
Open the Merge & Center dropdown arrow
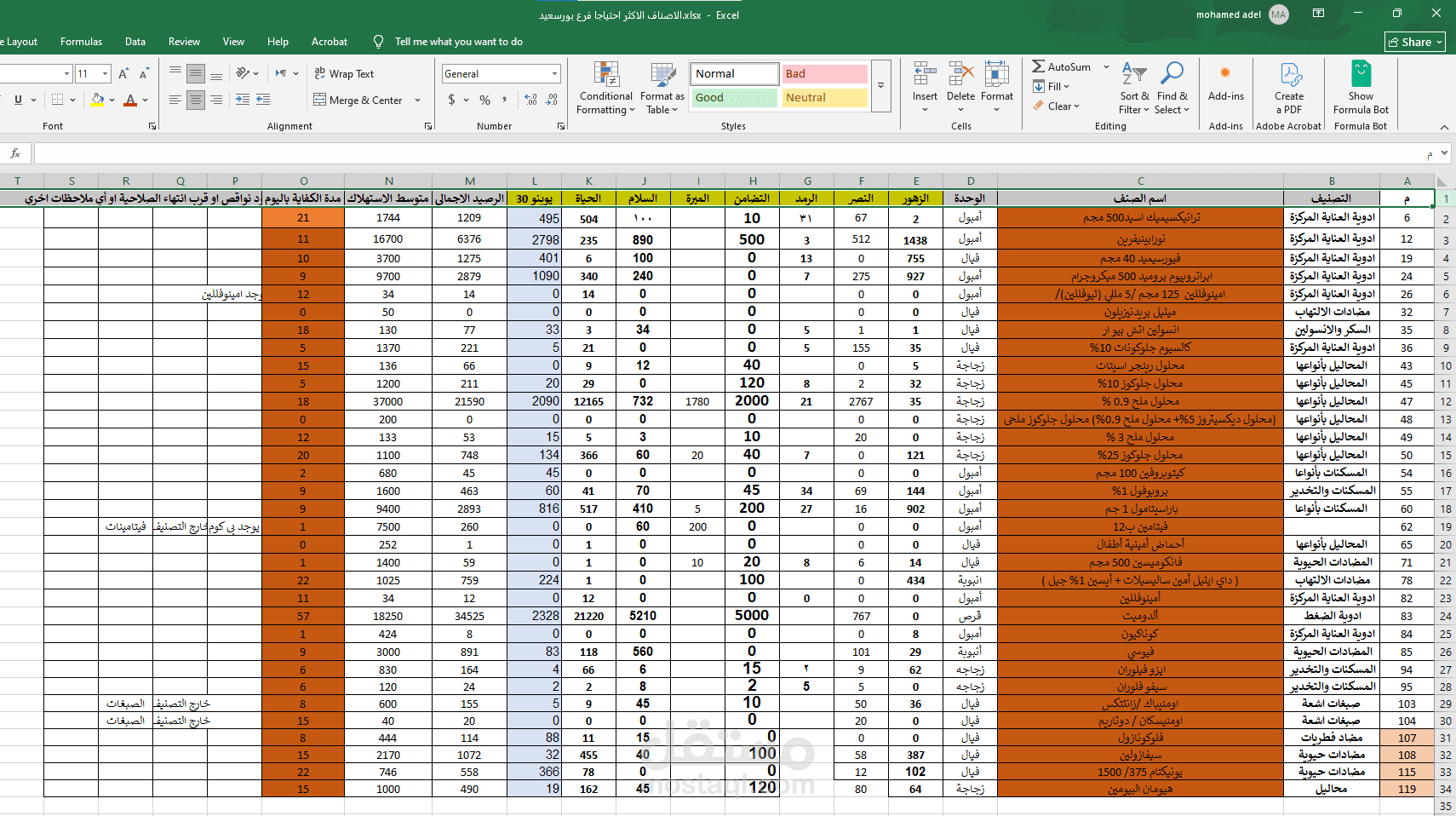point(418,100)
